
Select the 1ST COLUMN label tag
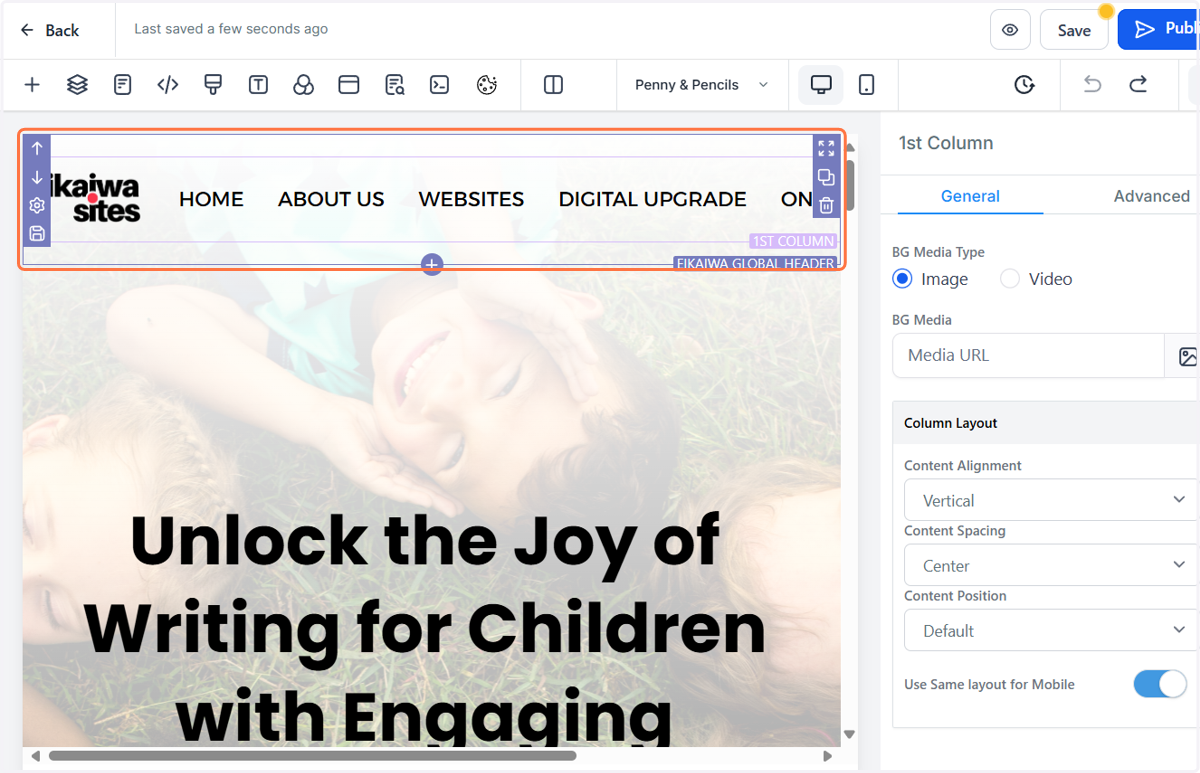pyautogui.click(x=792, y=241)
